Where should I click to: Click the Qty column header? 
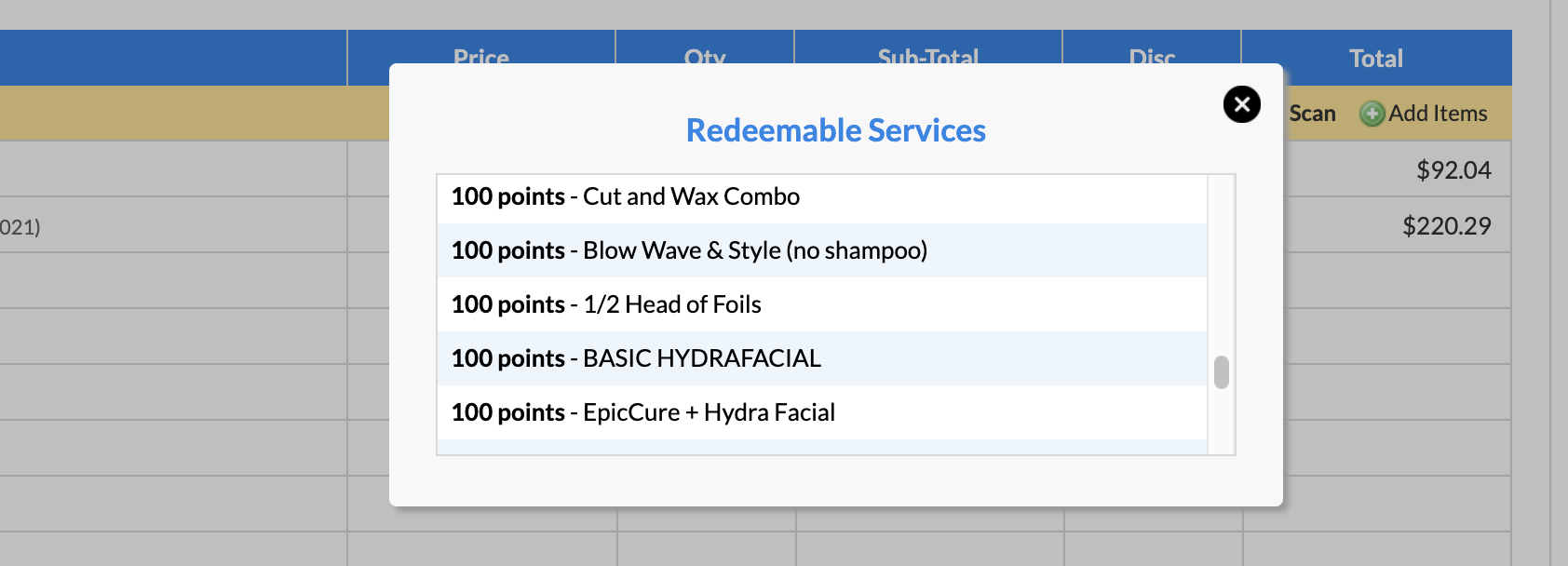[705, 58]
